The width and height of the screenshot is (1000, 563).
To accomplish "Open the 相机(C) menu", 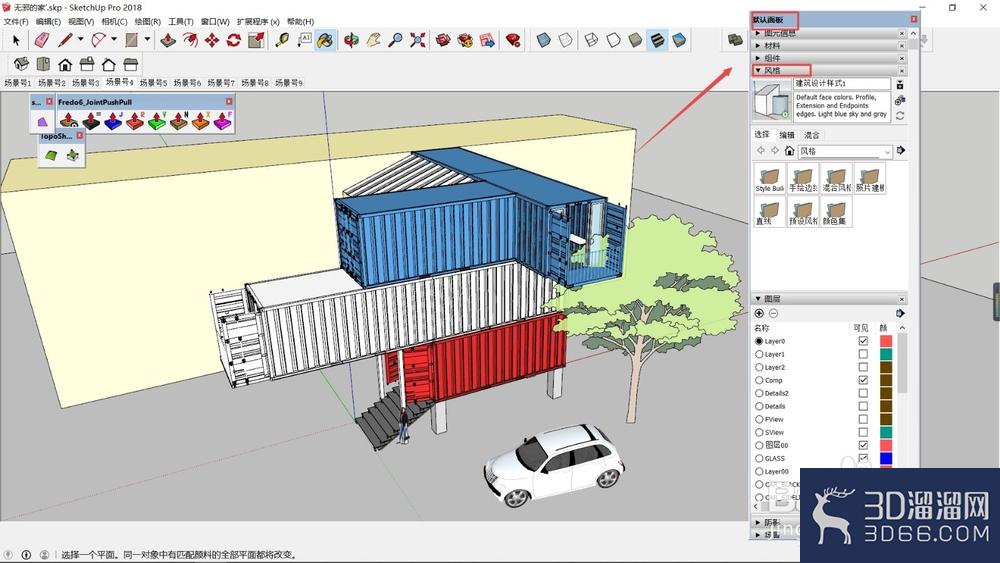I will click(x=114, y=22).
